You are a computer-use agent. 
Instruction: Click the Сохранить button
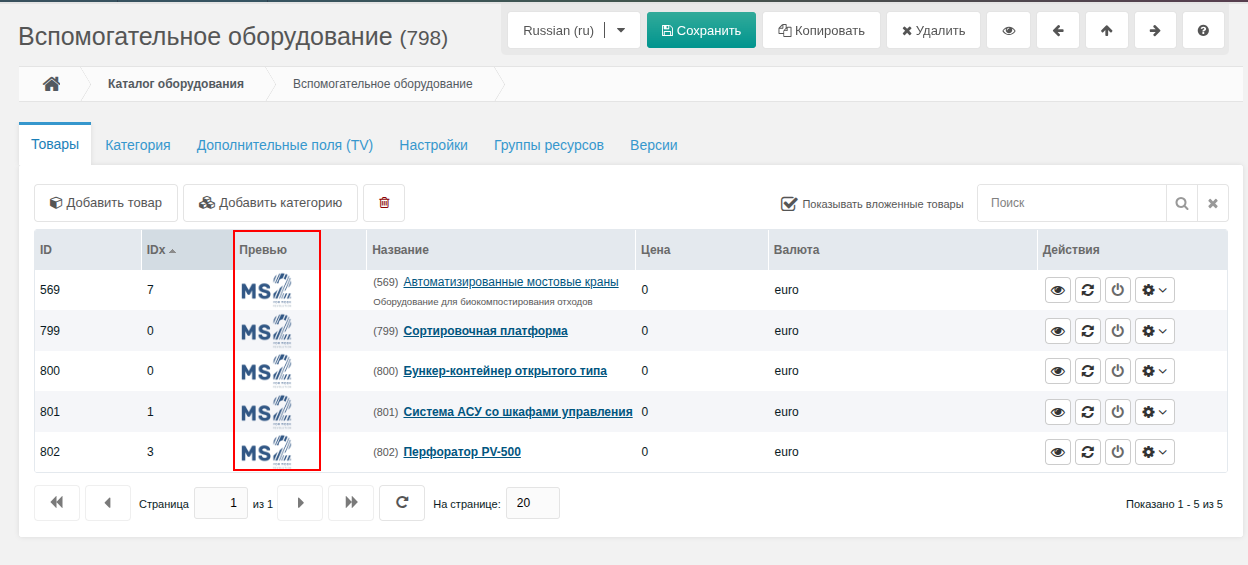tap(701, 30)
